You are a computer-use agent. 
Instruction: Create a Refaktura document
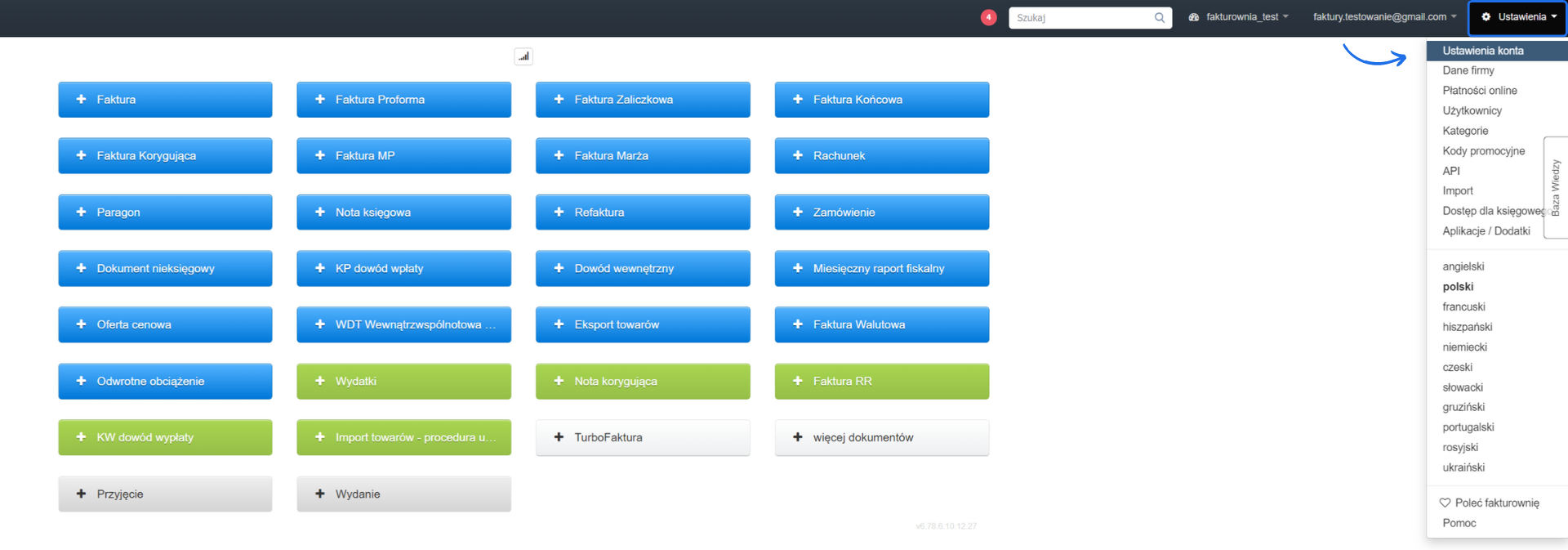point(643,212)
